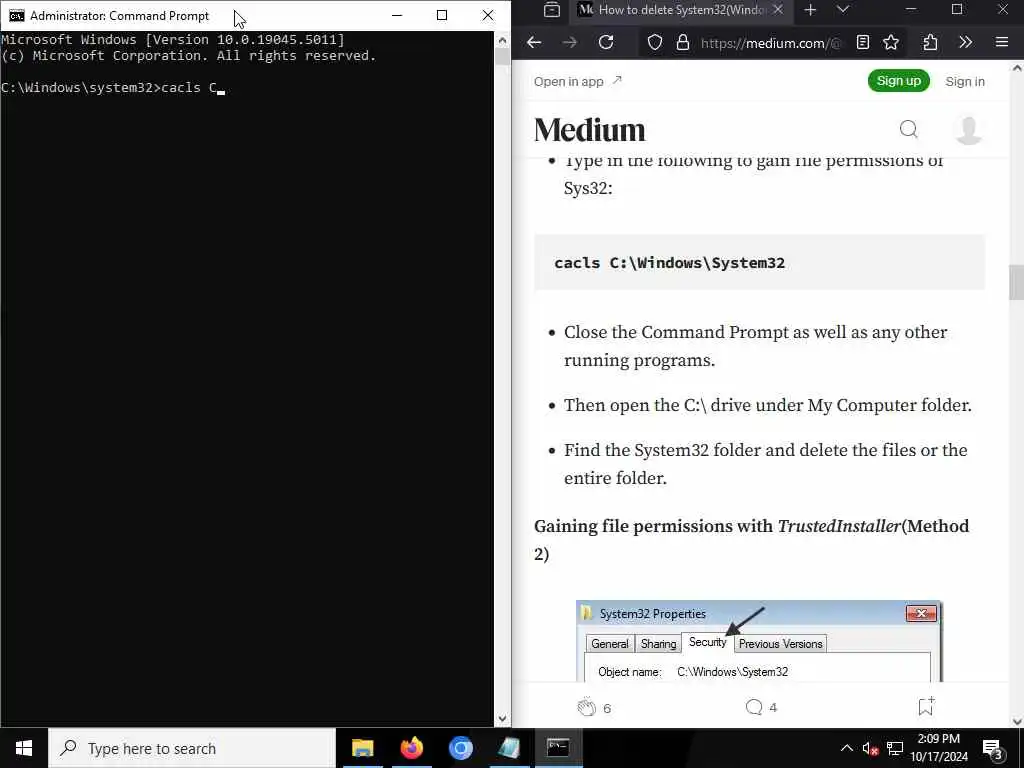
Task: Clap for the article
Action: pos(586,707)
